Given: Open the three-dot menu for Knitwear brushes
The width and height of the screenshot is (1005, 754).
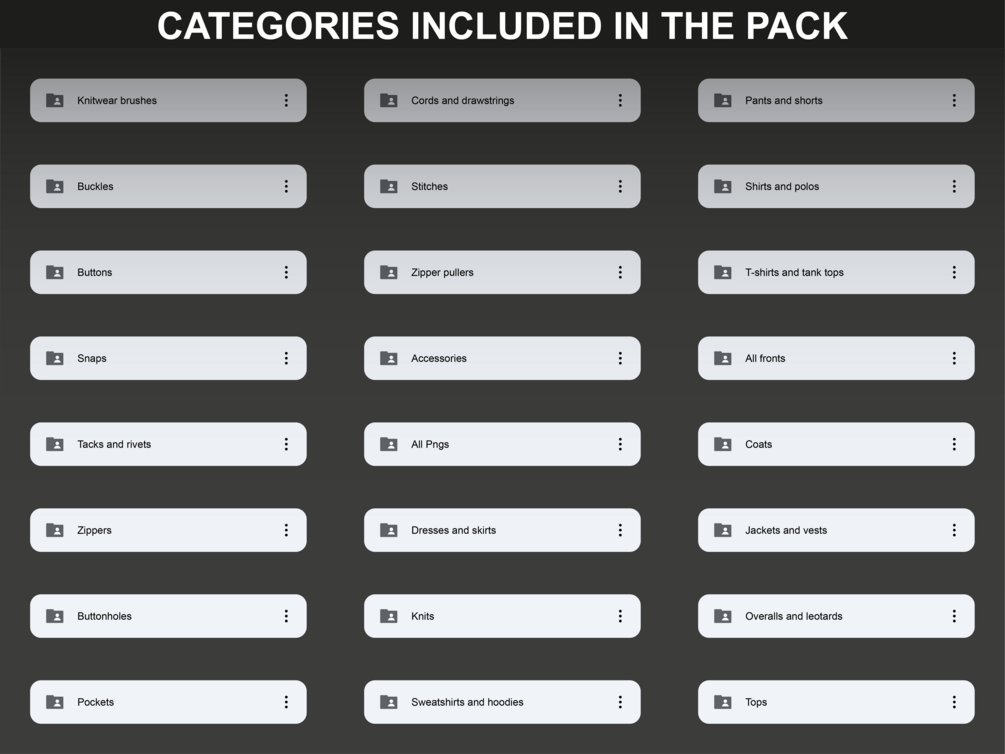Looking at the screenshot, I should 286,100.
